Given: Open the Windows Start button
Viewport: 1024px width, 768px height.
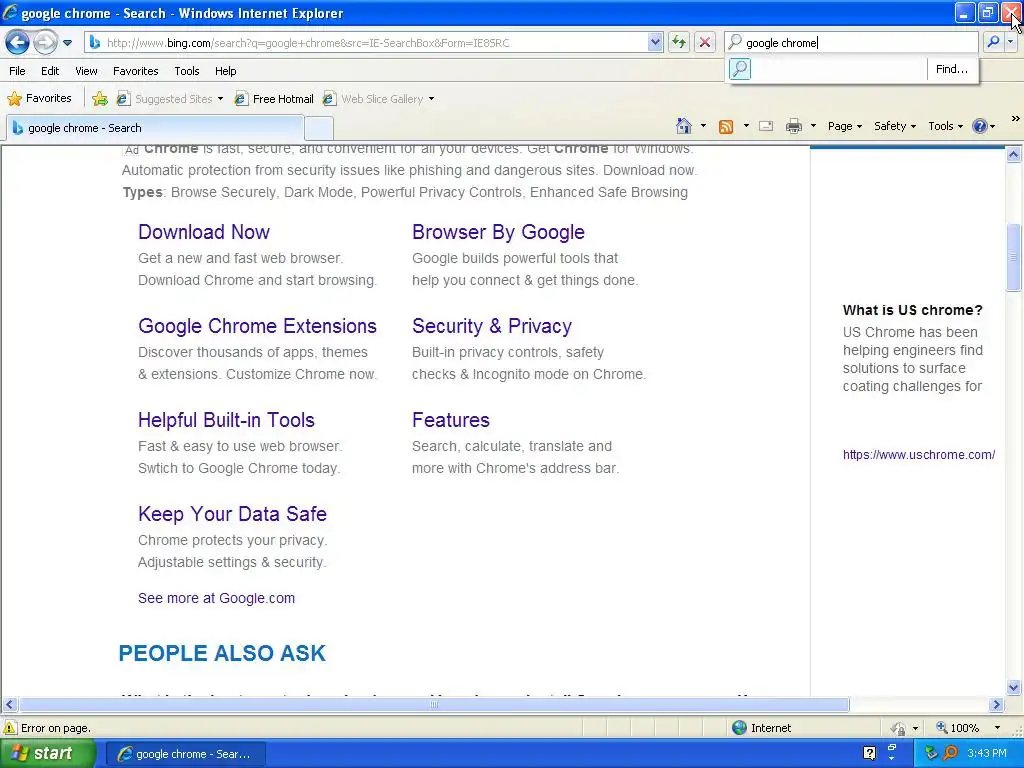Looking at the screenshot, I should pos(47,754).
